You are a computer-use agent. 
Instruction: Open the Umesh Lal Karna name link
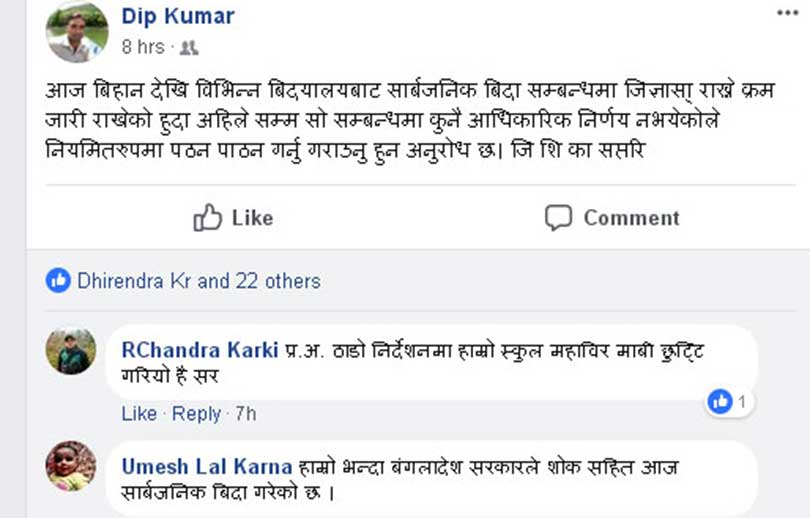tap(207, 466)
